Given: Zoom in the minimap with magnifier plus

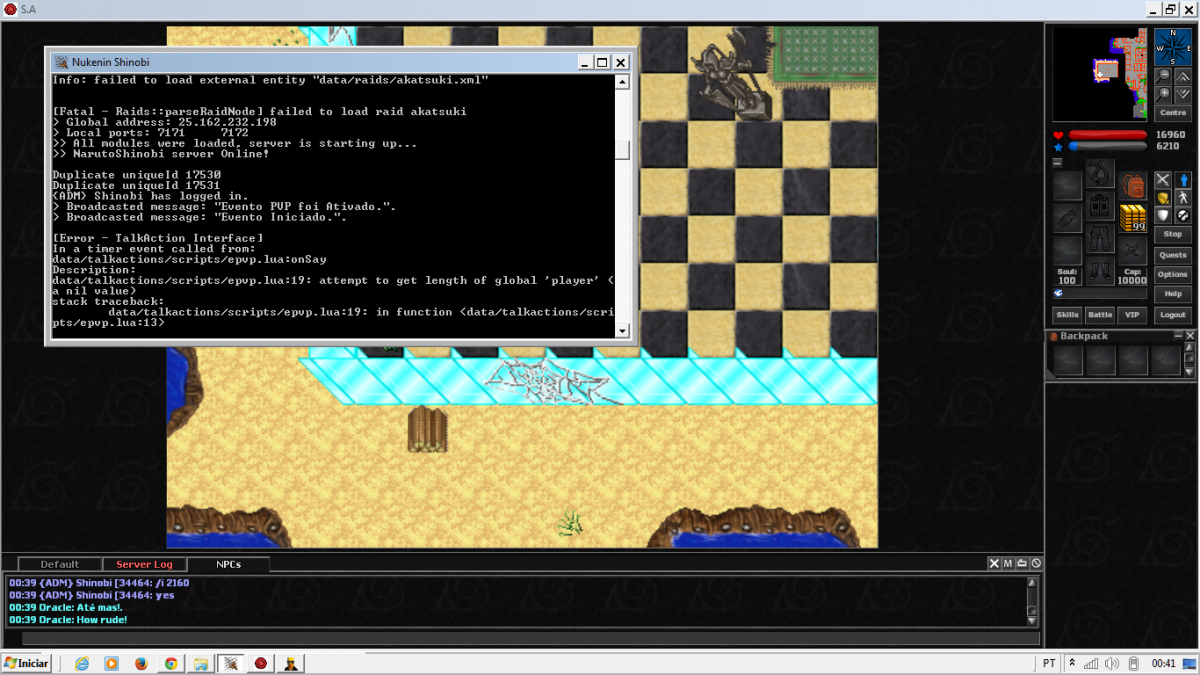Looking at the screenshot, I should (1163, 94).
